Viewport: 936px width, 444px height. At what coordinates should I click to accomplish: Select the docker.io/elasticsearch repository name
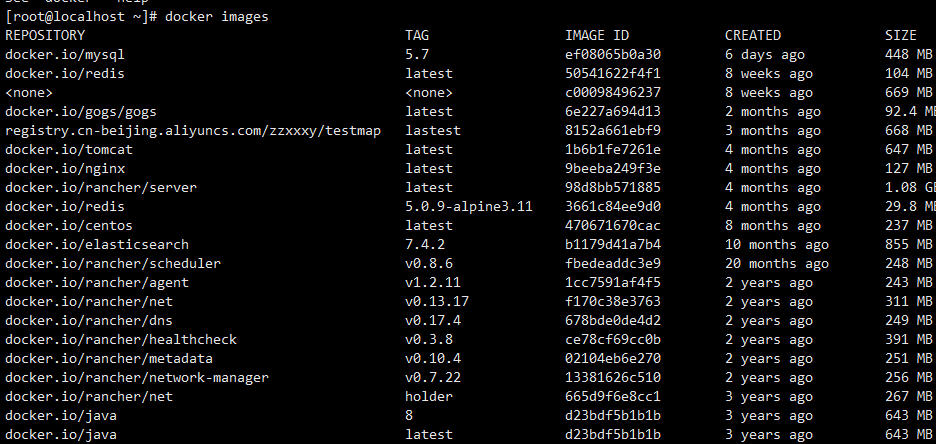pyautogui.click(x=97, y=244)
